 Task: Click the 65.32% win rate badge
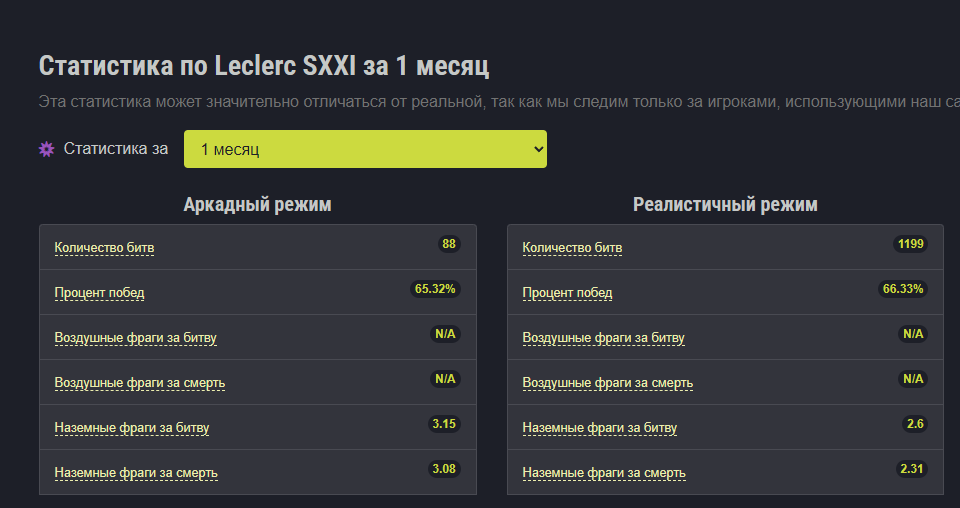click(x=435, y=289)
